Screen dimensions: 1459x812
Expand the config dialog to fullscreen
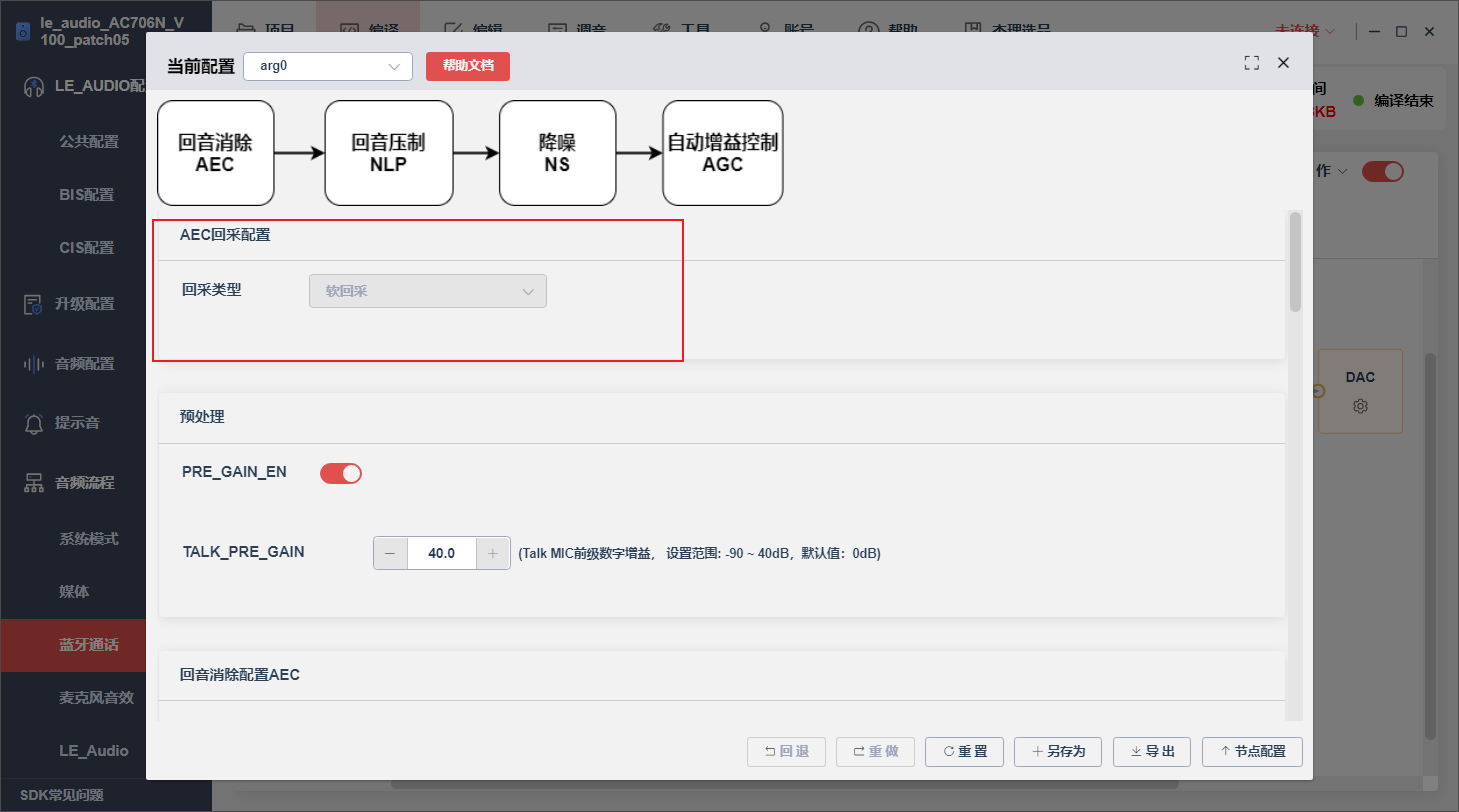(1251, 63)
